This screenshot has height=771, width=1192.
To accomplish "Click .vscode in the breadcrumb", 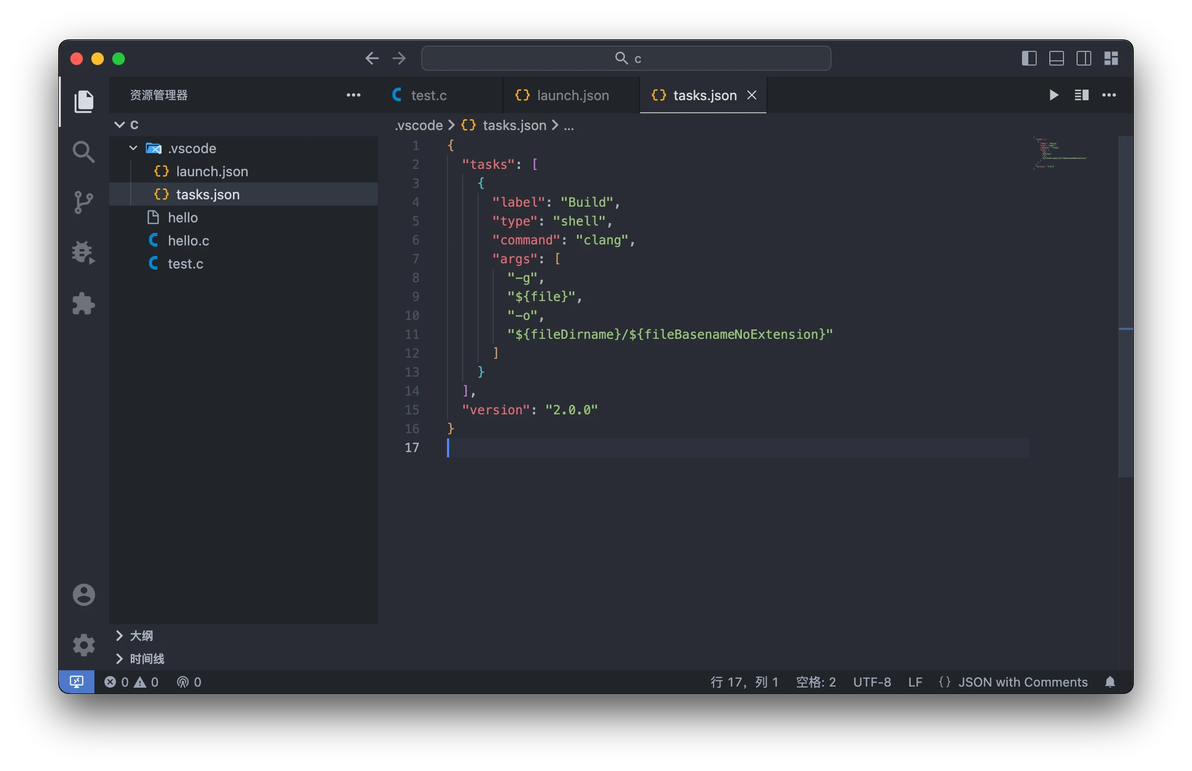I will click(x=419, y=125).
